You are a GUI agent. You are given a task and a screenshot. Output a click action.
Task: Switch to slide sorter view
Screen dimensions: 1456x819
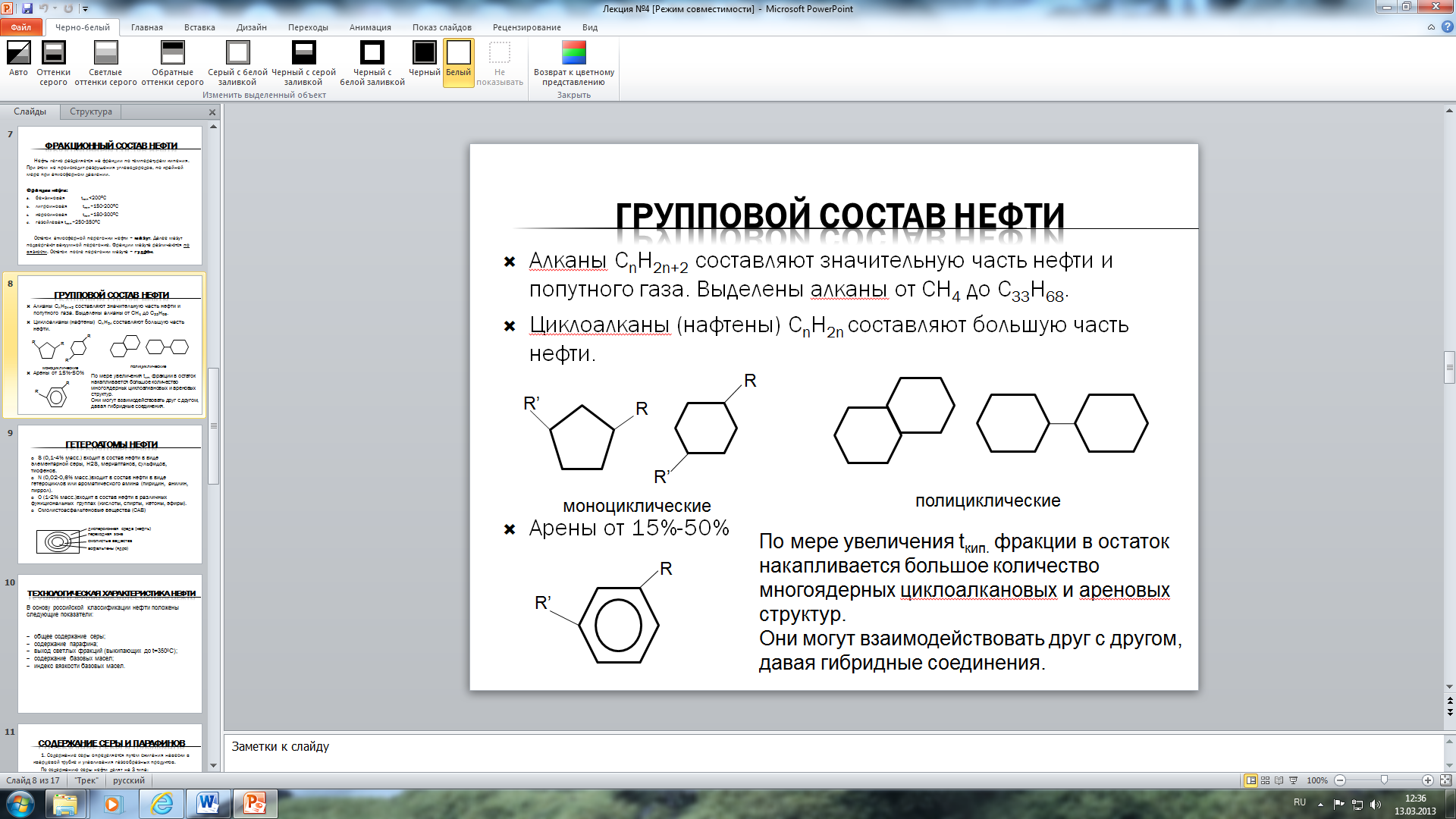pyautogui.click(x=1265, y=780)
